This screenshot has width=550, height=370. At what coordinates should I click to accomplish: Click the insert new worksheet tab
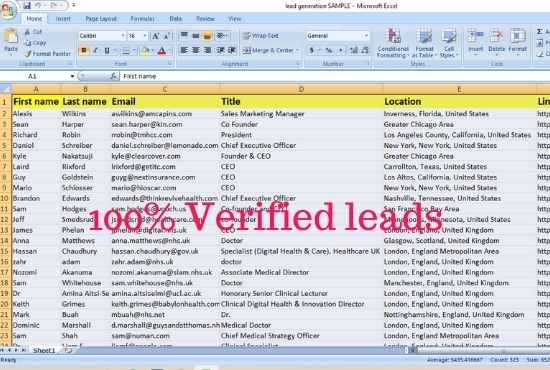[x=68, y=350]
